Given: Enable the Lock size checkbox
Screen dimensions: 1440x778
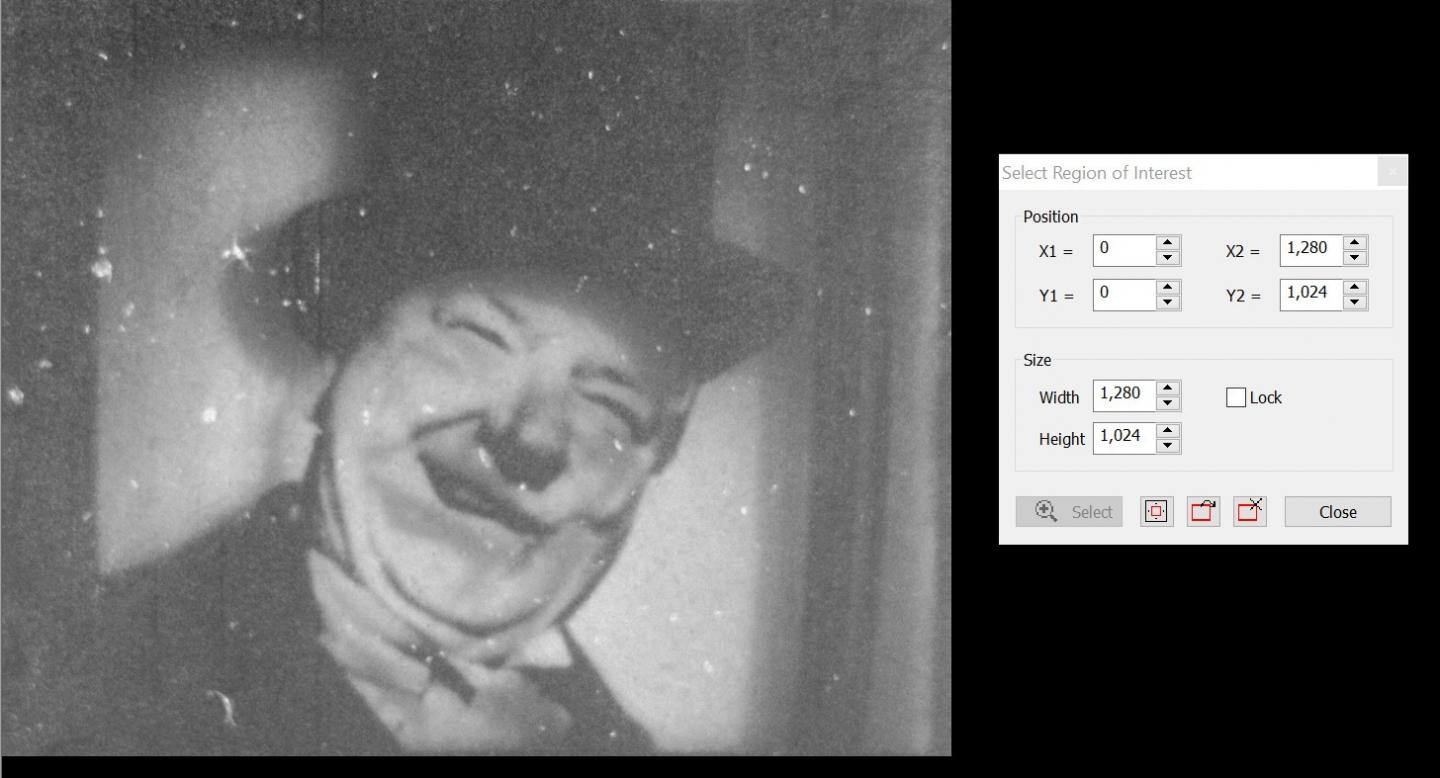Looking at the screenshot, I should 1236,397.
